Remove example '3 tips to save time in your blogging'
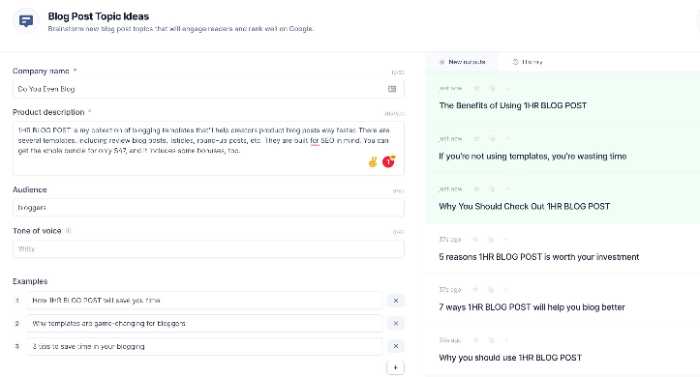The height and width of the screenshot is (377, 700). pos(396,346)
